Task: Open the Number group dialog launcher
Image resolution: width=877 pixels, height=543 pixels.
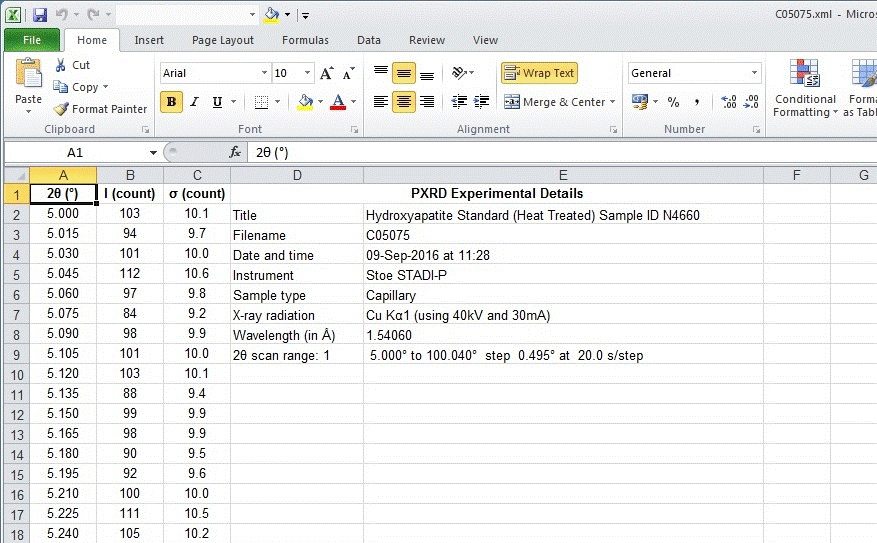Action: pos(757,130)
